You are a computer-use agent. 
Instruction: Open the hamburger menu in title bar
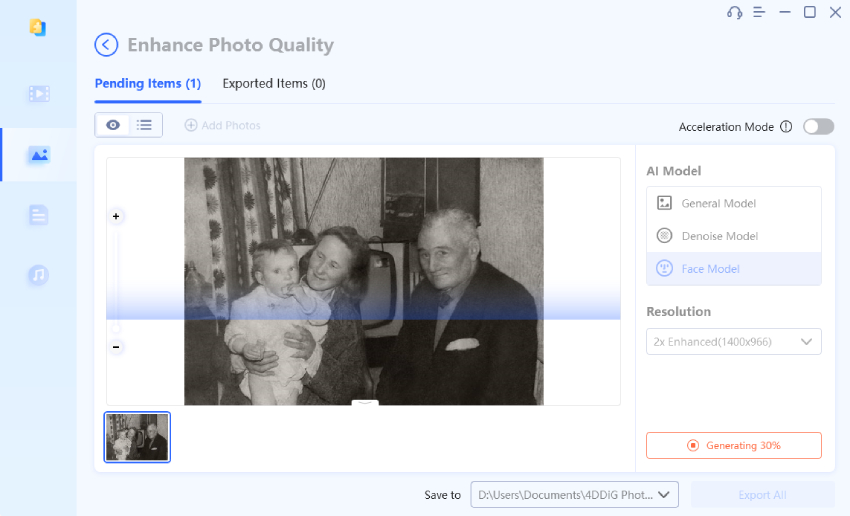(x=759, y=12)
